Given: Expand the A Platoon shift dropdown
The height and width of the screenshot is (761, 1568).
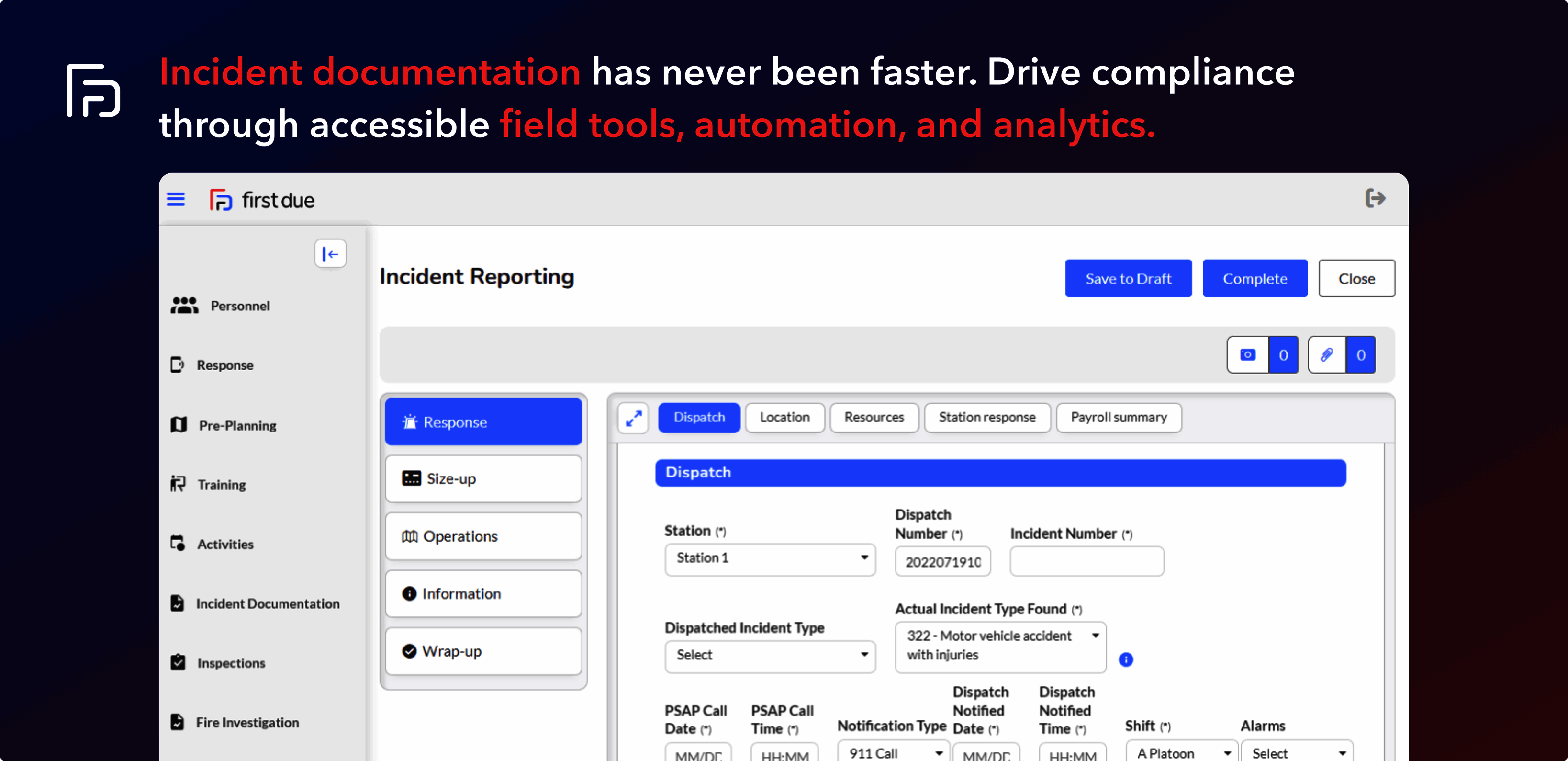Looking at the screenshot, I should point(1180,752).
